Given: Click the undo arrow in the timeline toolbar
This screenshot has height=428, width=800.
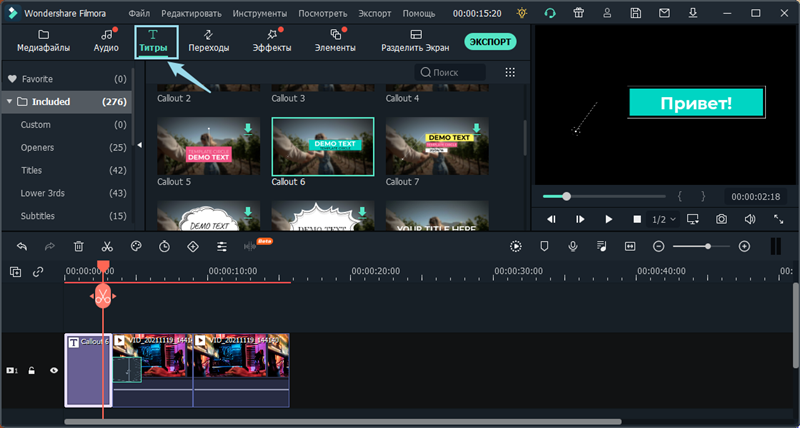Looking at the screenshot, I should pos(21,246).
